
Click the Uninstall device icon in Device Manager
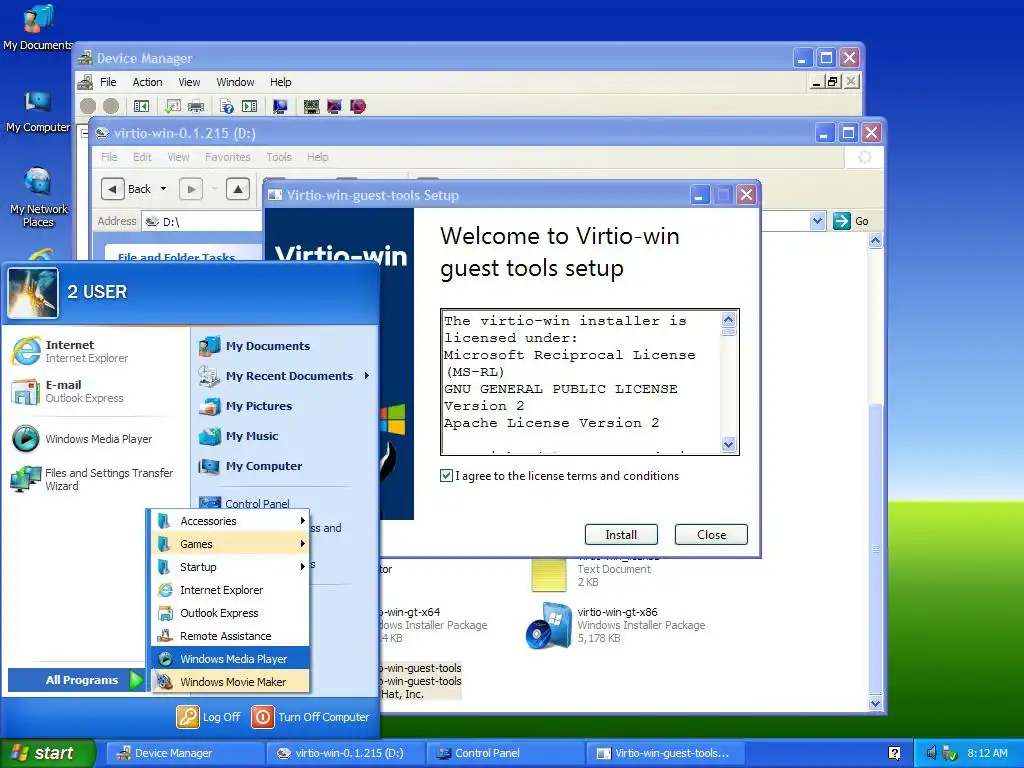357,106
